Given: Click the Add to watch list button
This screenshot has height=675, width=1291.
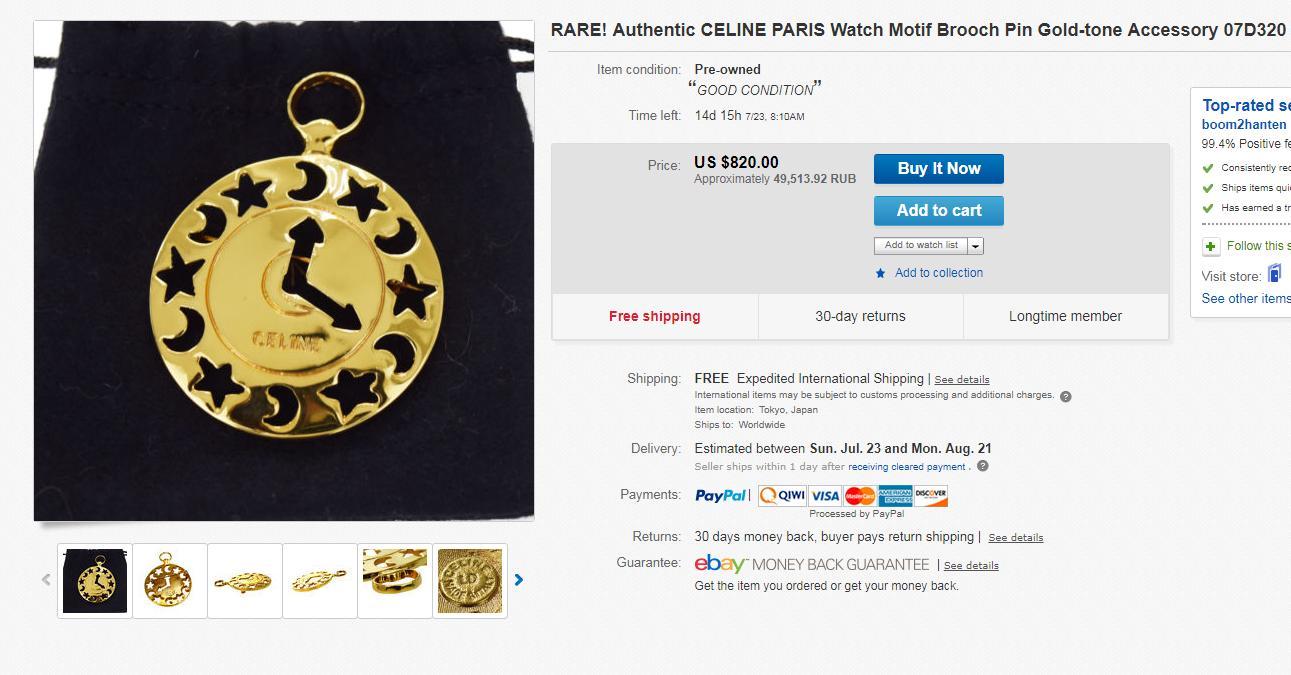Looking at the screenshot, I should [921, 246].
